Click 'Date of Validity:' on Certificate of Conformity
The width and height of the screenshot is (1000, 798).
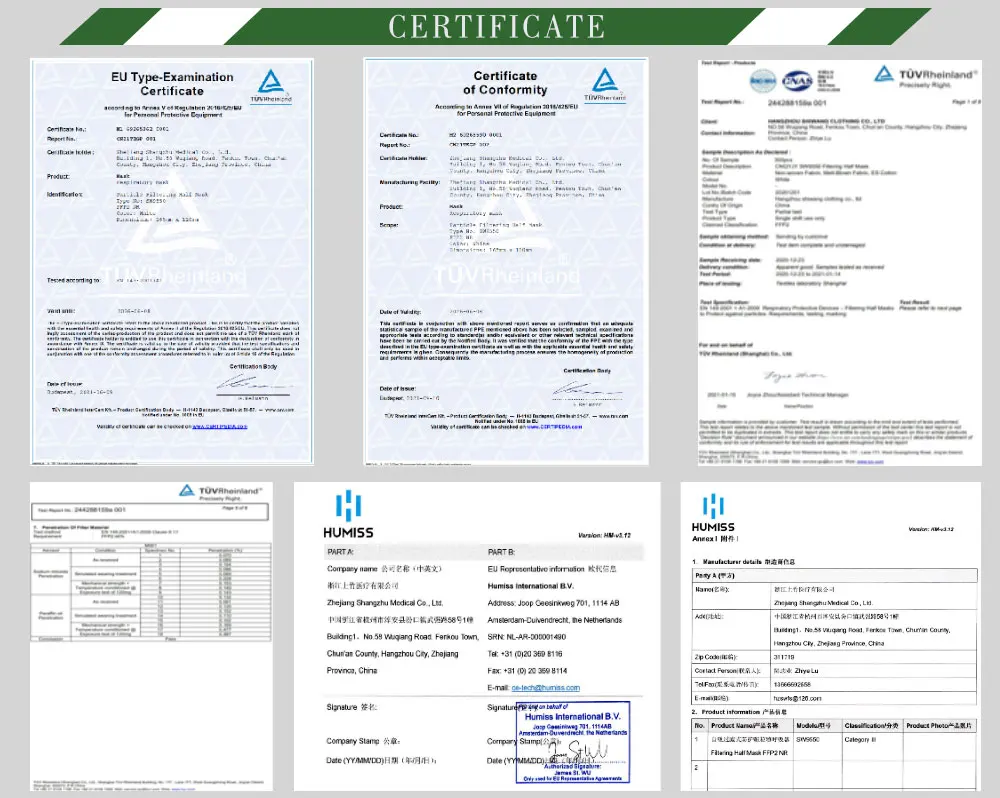coord(400,312)
